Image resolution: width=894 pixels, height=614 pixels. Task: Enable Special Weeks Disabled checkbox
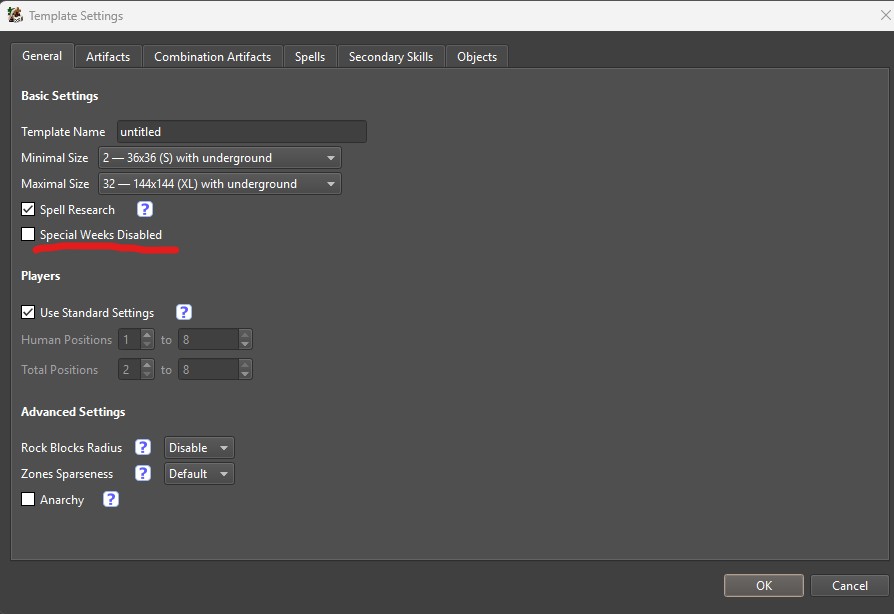28,234
